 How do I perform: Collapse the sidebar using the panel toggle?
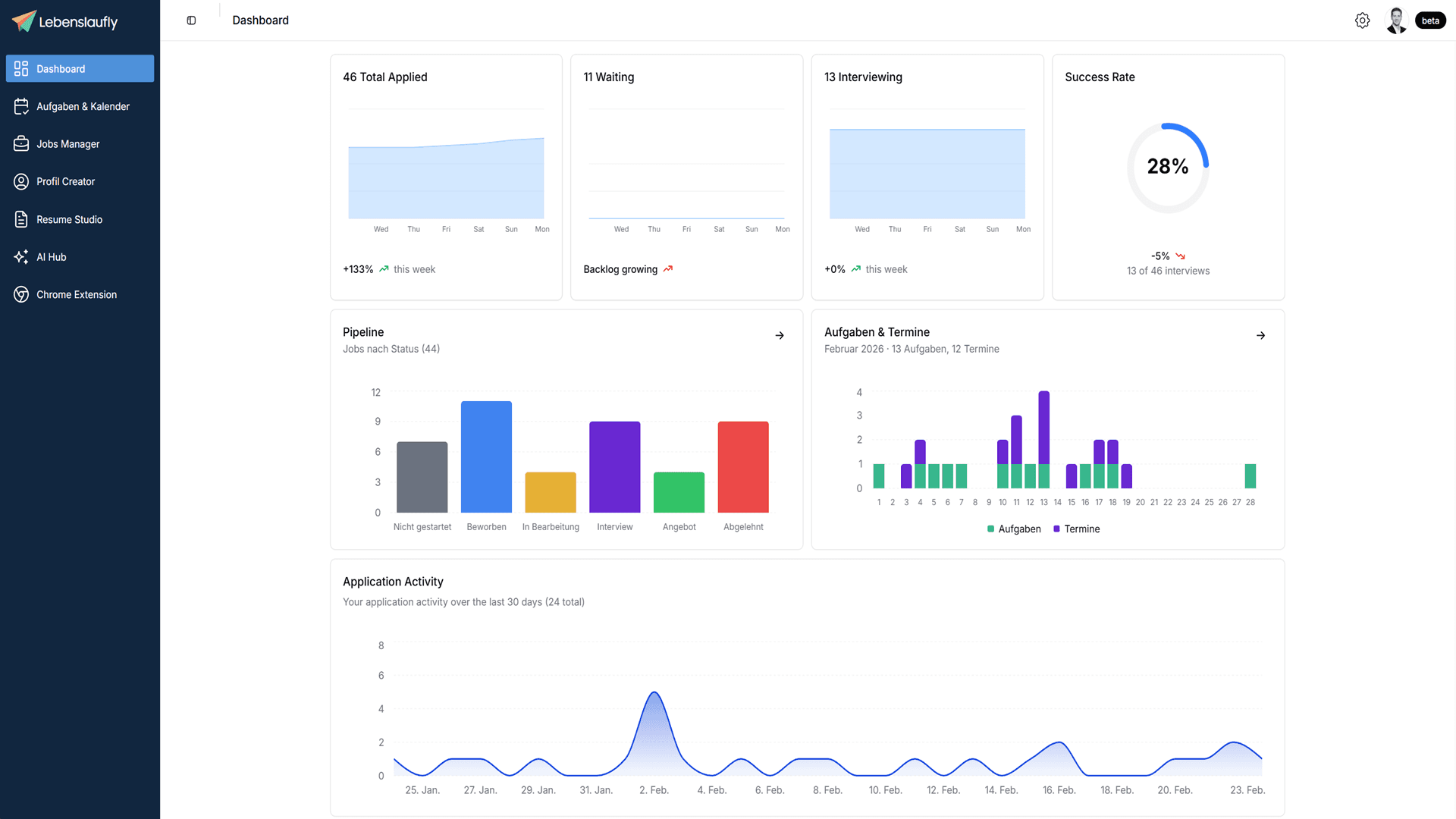[x=190, y=20]
